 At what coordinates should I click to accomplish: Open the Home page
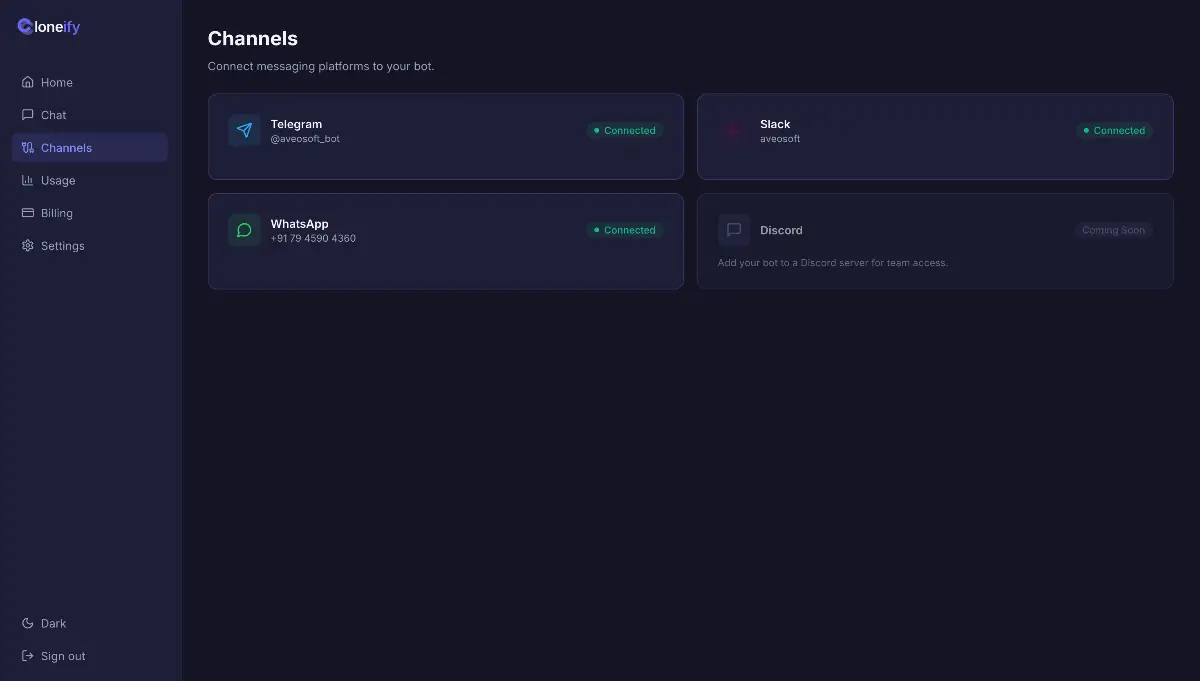(90, 82)
